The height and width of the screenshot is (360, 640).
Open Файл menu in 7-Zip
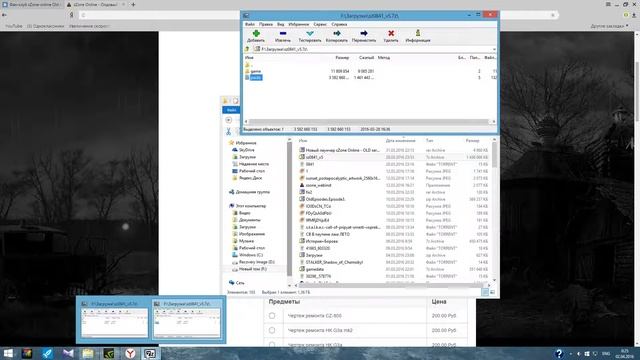coord(250,24)
